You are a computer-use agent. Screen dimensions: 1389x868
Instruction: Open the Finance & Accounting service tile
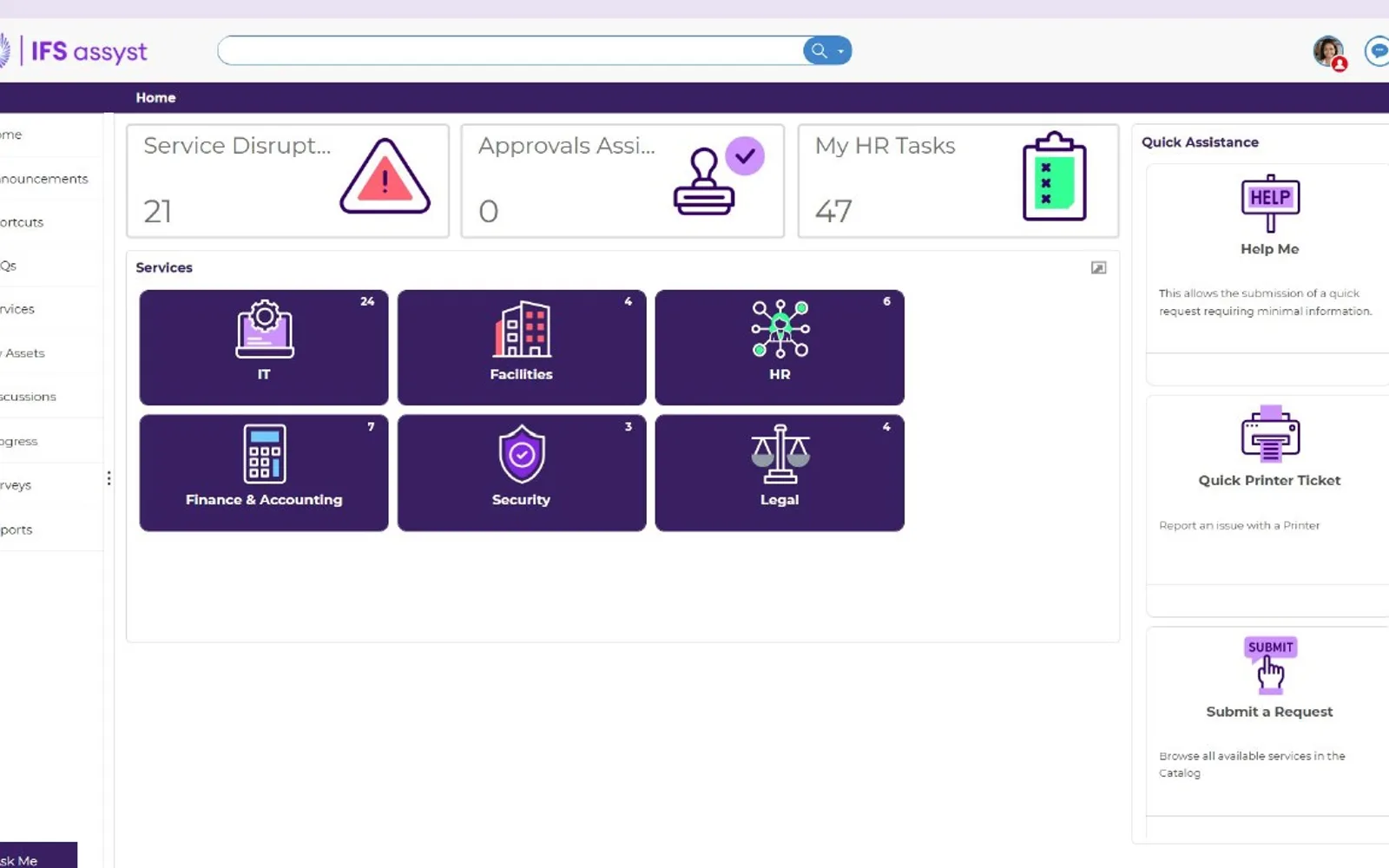(x=264, y=473)
